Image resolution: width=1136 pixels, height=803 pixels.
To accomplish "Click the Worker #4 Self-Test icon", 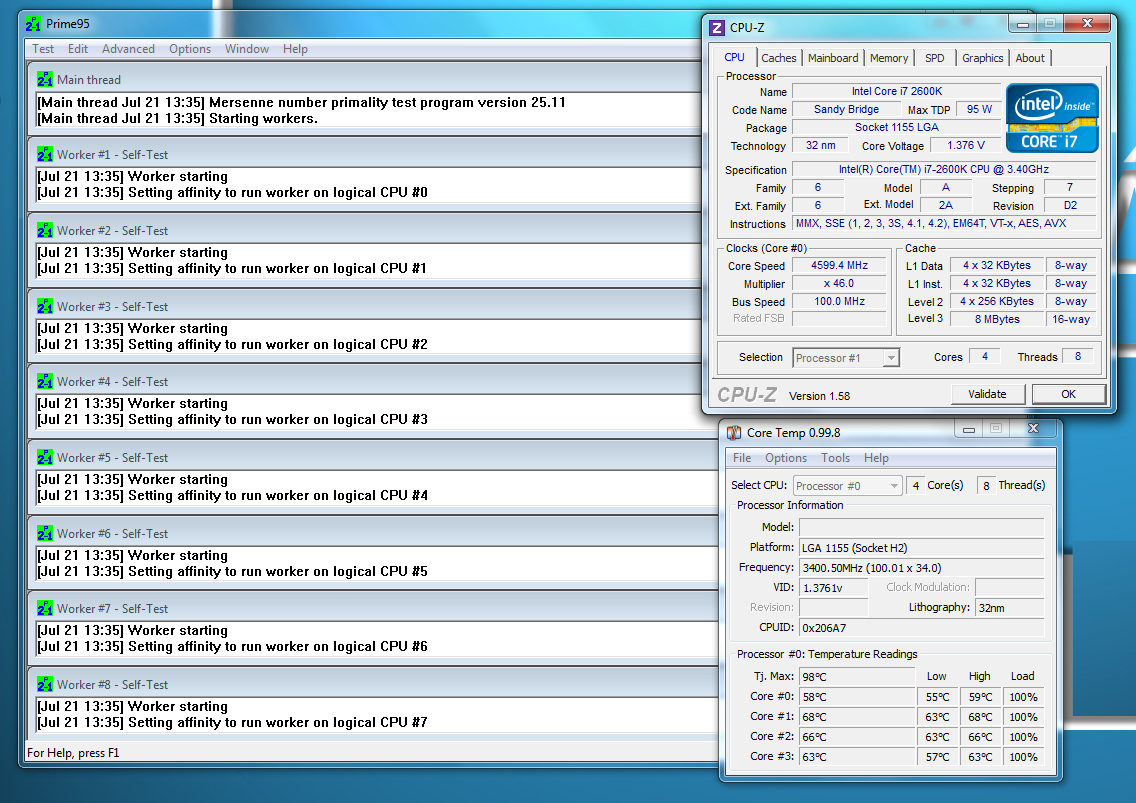I will [45, 382].
